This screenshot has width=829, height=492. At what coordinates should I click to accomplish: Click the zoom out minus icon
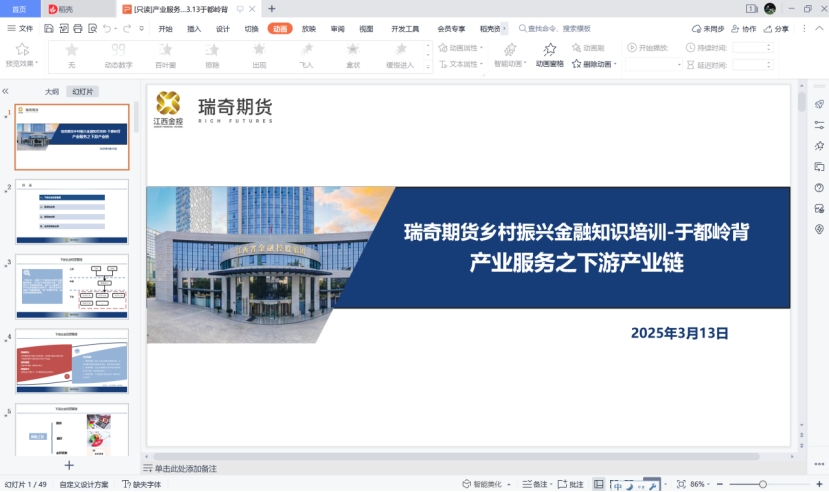pyautogui.click(x=720, y=484)
